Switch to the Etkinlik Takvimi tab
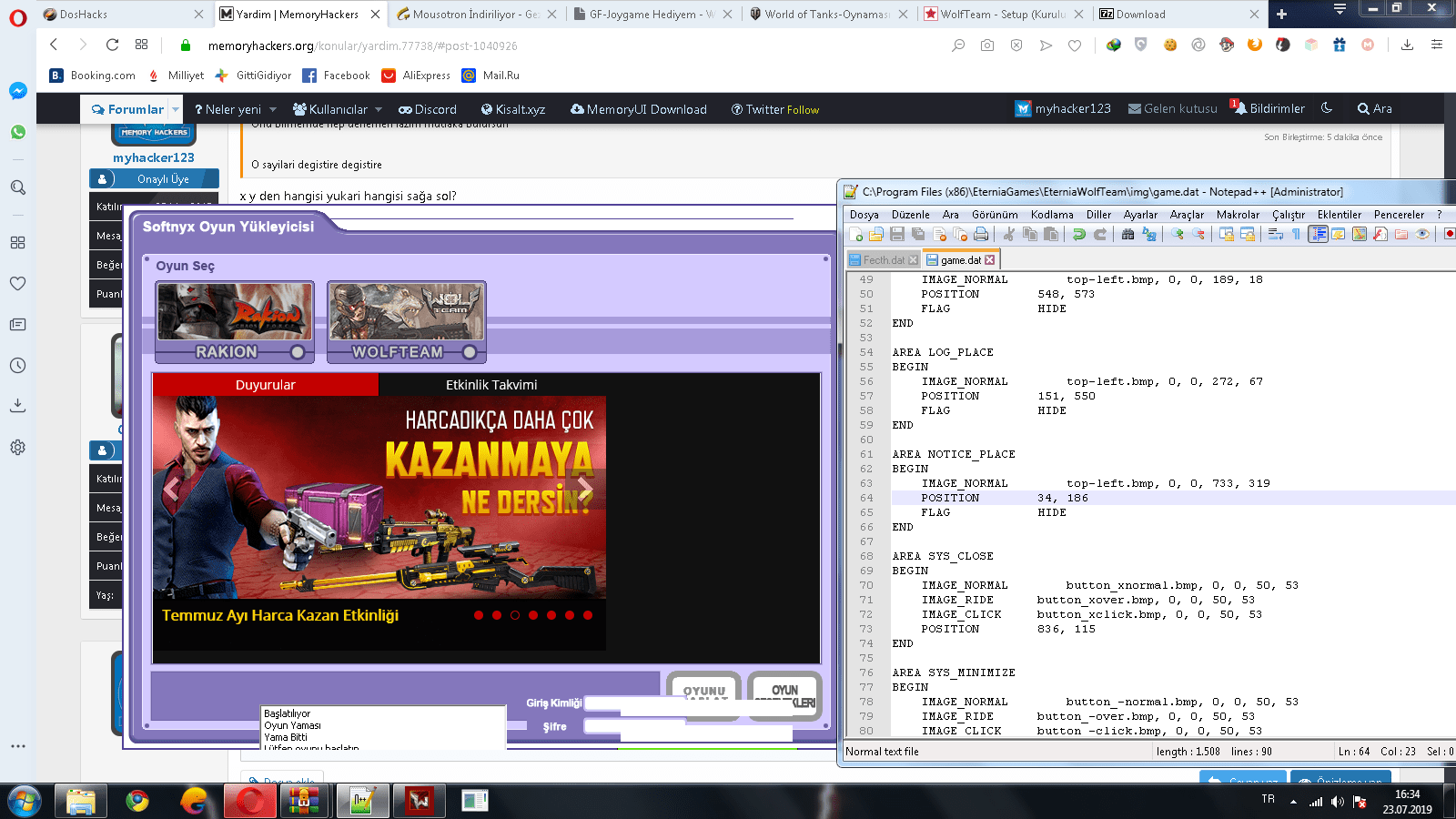The image size is (1456, 819). [491, 385]
